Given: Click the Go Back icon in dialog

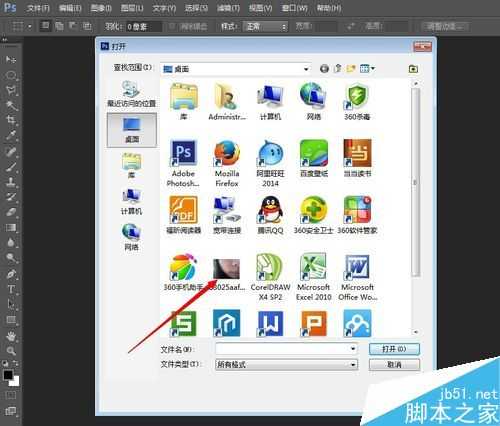Looking at the screenshot, I should coord(324,69).
